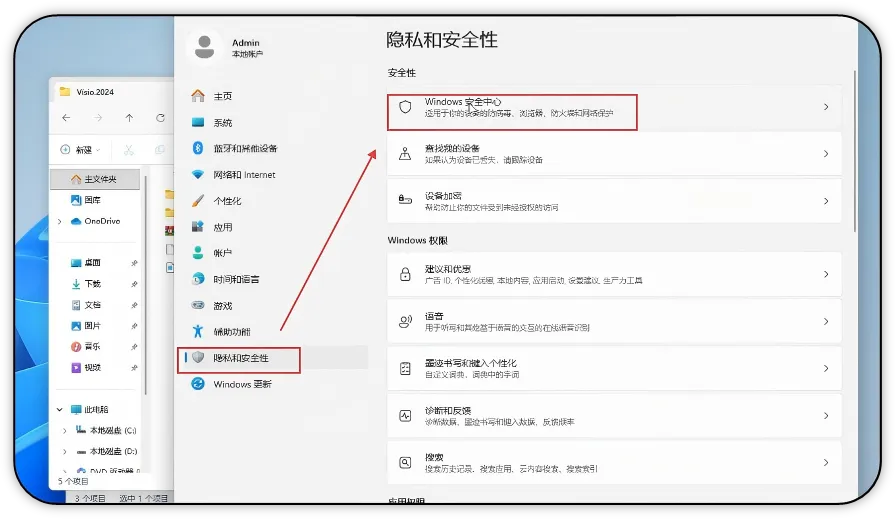
Task: Open 桌面 quick access folder
Action: [x=86, y=263]
